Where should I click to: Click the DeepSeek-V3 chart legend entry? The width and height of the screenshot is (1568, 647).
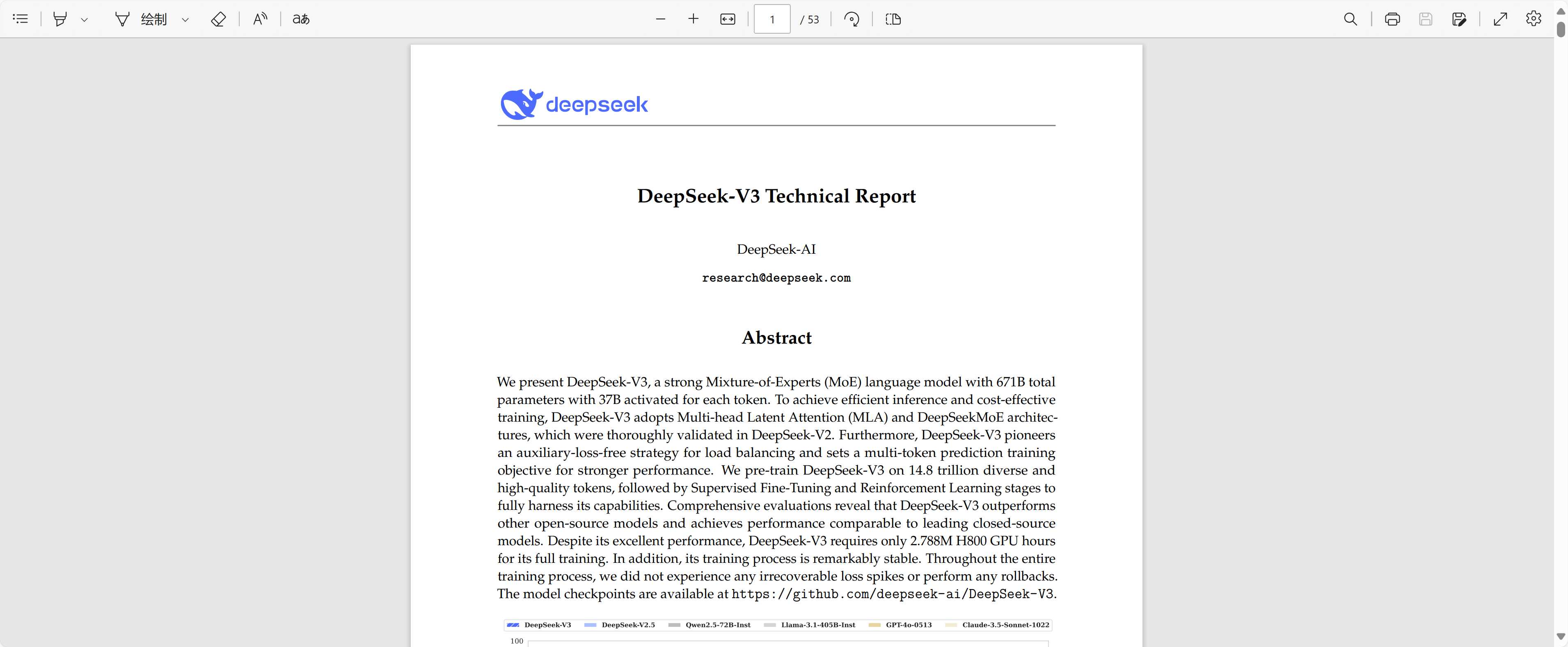[x=539, y=625]
